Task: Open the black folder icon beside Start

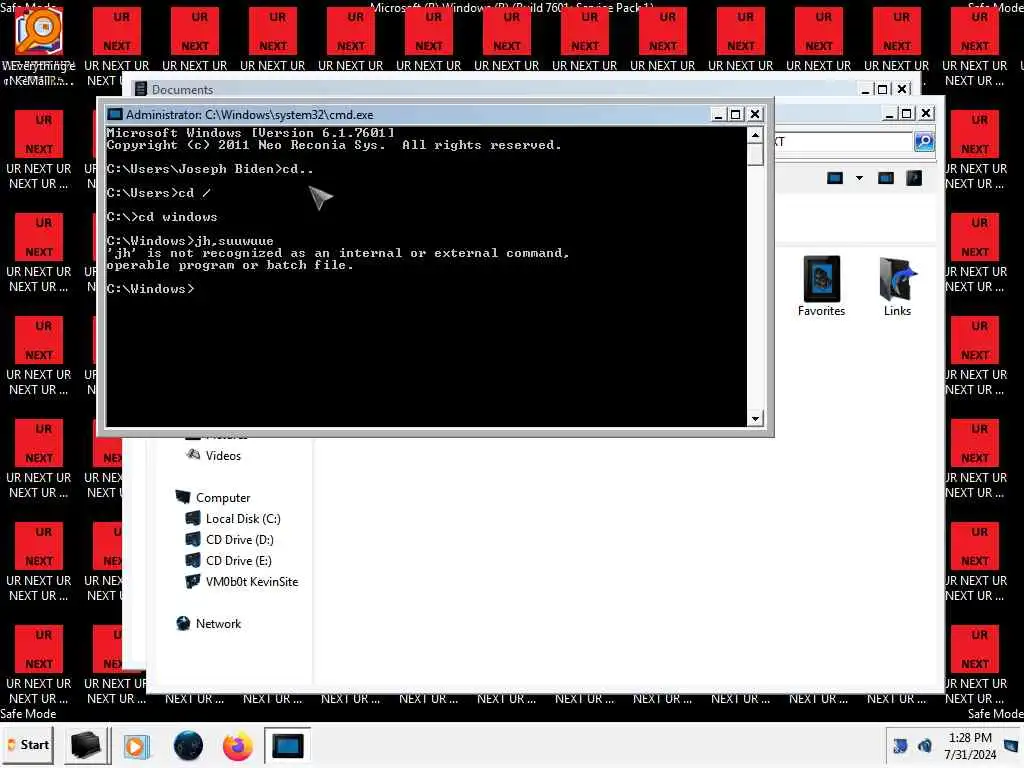Action: pyautogui.click(x=86, y=745)
